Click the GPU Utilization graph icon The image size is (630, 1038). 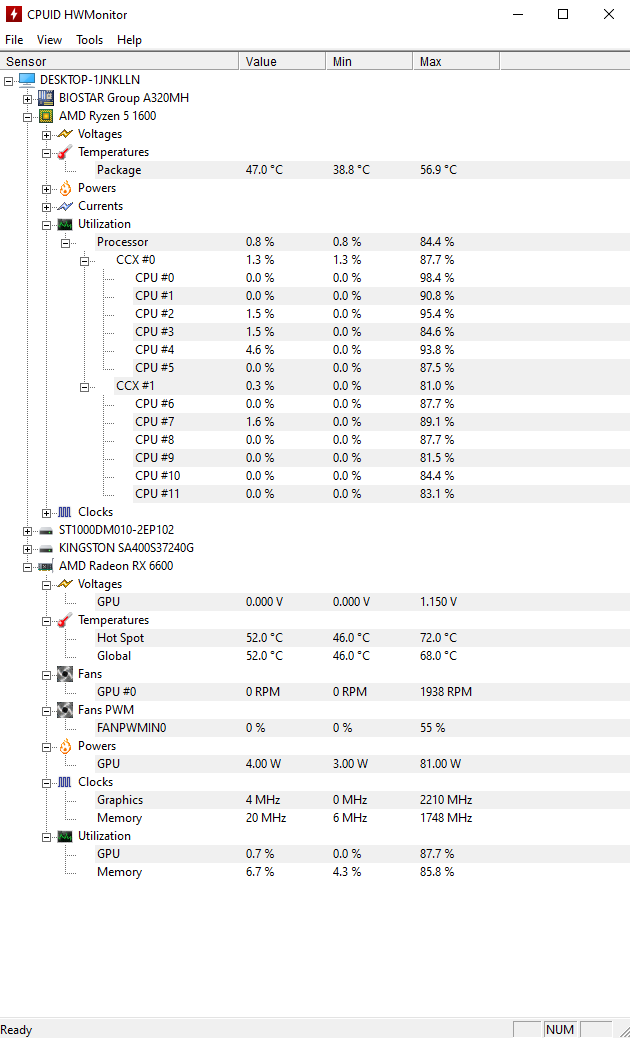(65, 836)
